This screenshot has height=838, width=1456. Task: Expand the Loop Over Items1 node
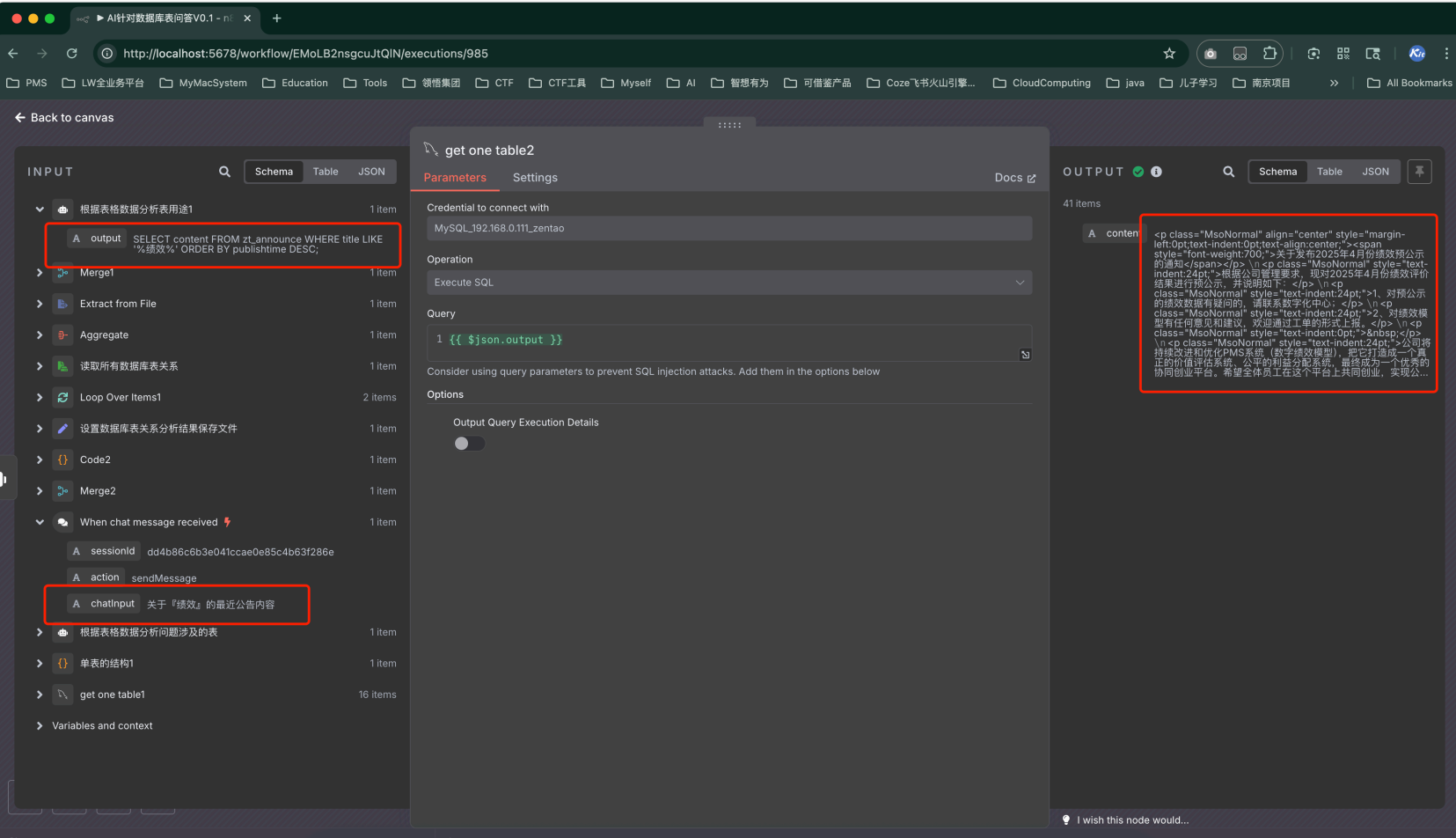coord(40,398)
